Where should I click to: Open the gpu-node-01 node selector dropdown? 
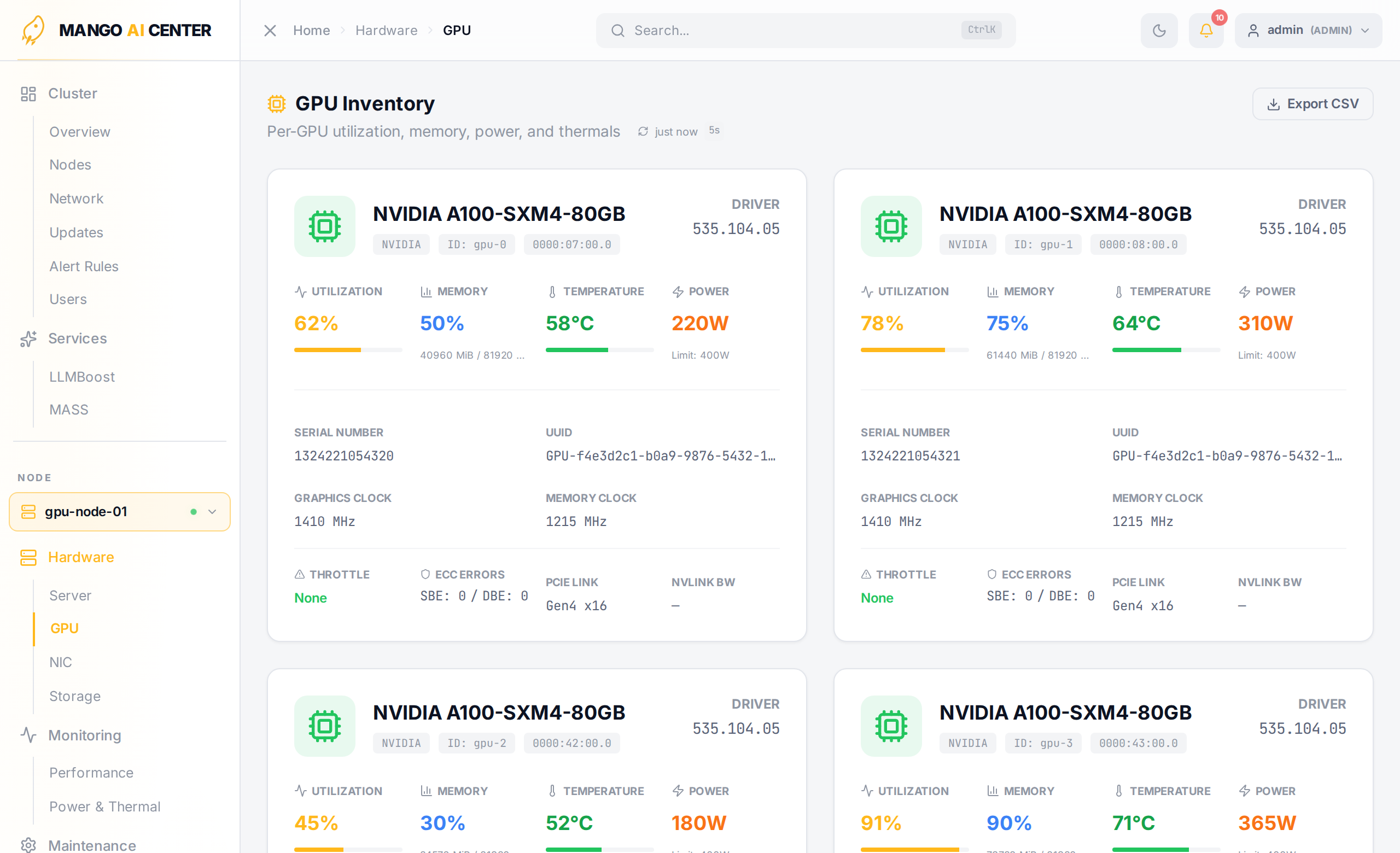[120, 512]
